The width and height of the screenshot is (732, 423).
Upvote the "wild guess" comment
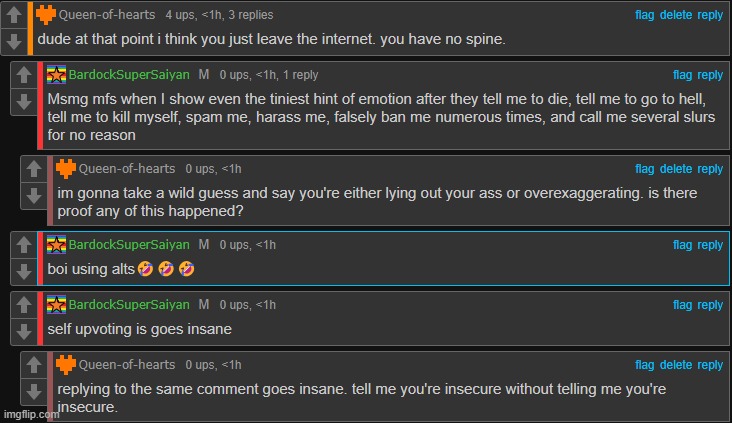pos(34,169)
